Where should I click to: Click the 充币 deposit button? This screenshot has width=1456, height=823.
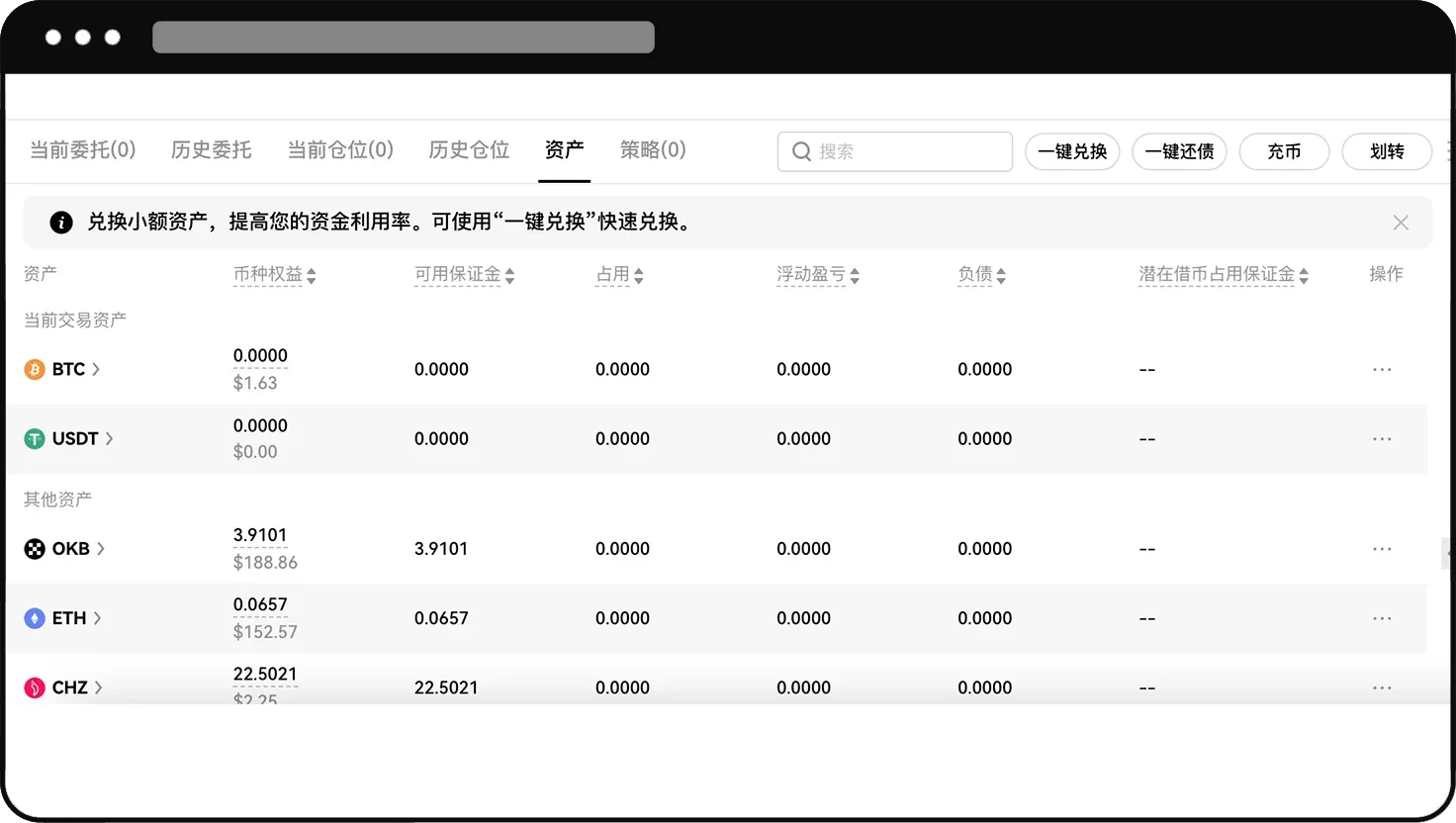click(1284, 151)
